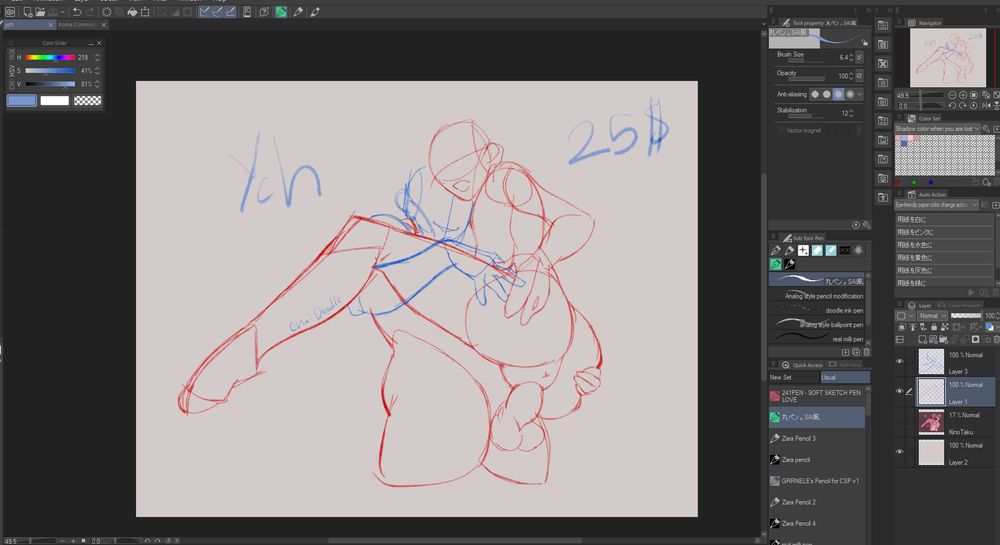This screenshot has width=1000, height=545.
Task: Pick 241PEN - SOFT SKETCH PEN LOVE
Action: click(817, 396)
